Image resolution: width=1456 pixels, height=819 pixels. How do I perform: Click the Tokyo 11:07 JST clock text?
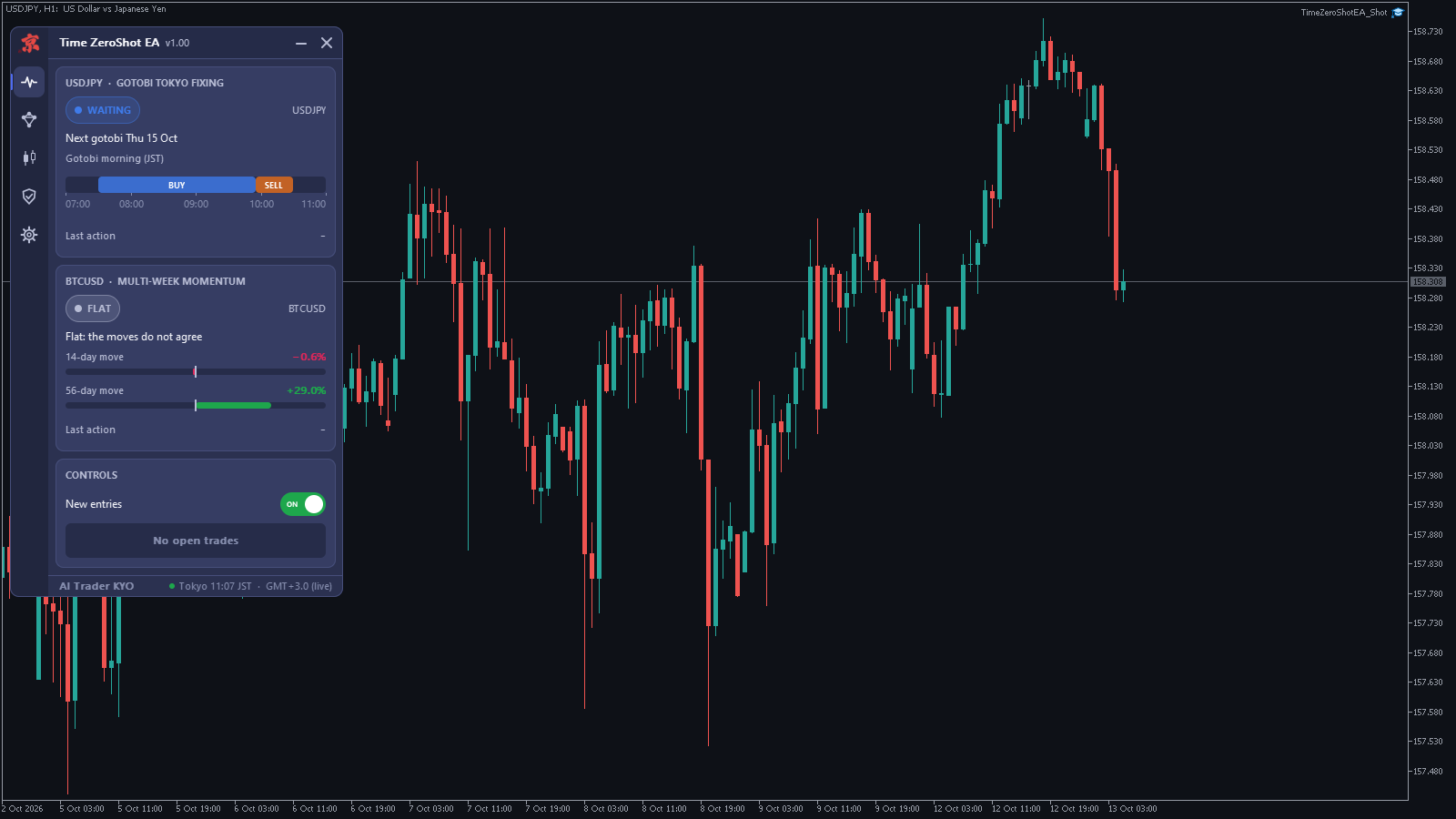point(215,586)
